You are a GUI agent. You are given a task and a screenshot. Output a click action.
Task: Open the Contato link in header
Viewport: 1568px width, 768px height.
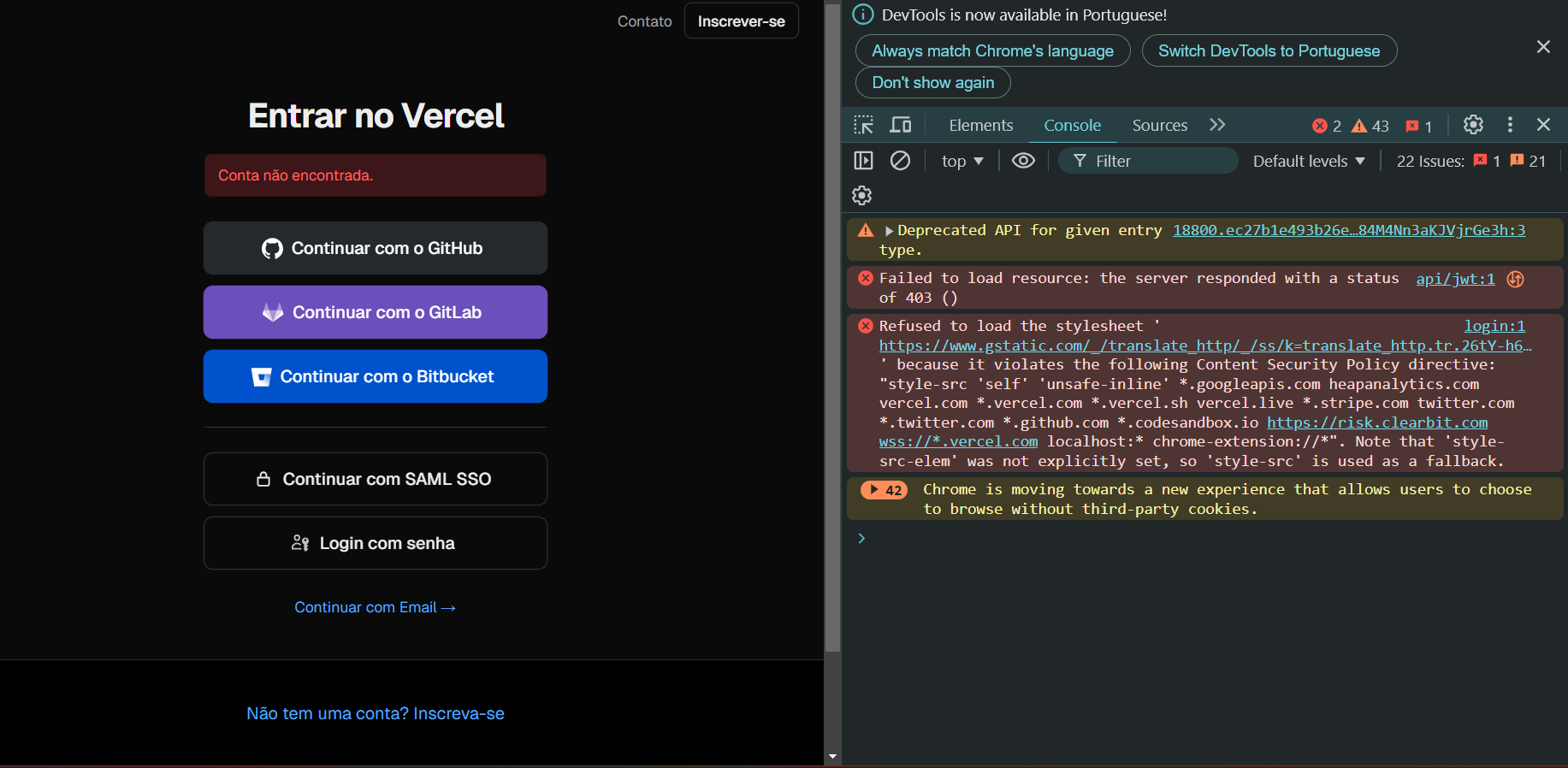tap(645, 21)
